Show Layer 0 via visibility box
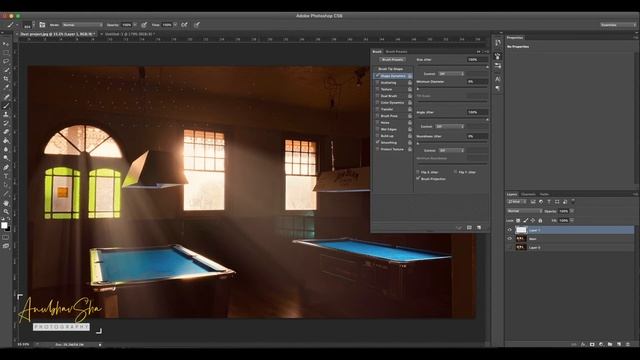This screenshot has height=360, width=640. tap(509, 247)
